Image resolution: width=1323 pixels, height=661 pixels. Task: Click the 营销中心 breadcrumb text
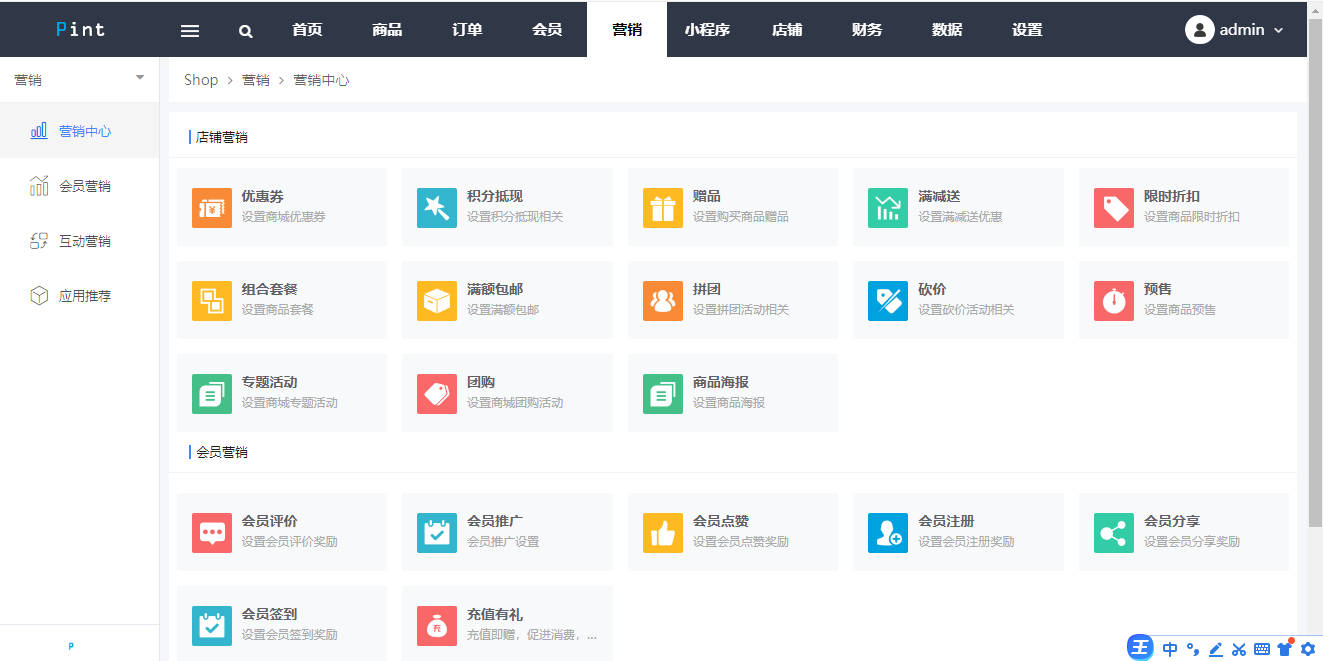(321, 80)
